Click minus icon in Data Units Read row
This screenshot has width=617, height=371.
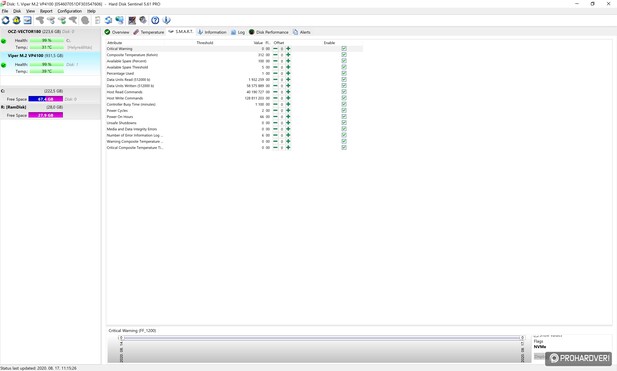tap(275, 79)
